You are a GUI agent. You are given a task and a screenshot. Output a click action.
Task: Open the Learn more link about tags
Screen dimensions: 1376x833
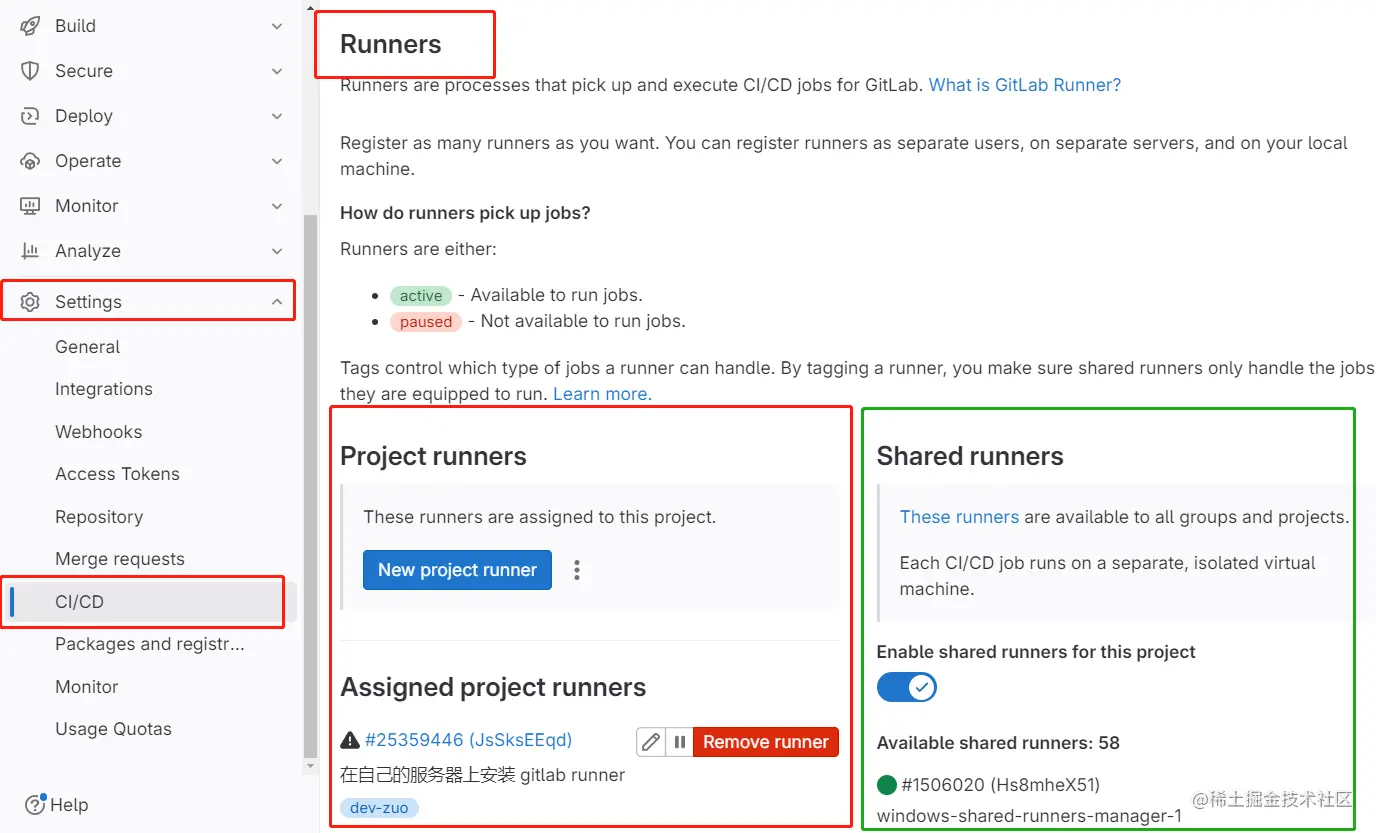click(602, 394)
